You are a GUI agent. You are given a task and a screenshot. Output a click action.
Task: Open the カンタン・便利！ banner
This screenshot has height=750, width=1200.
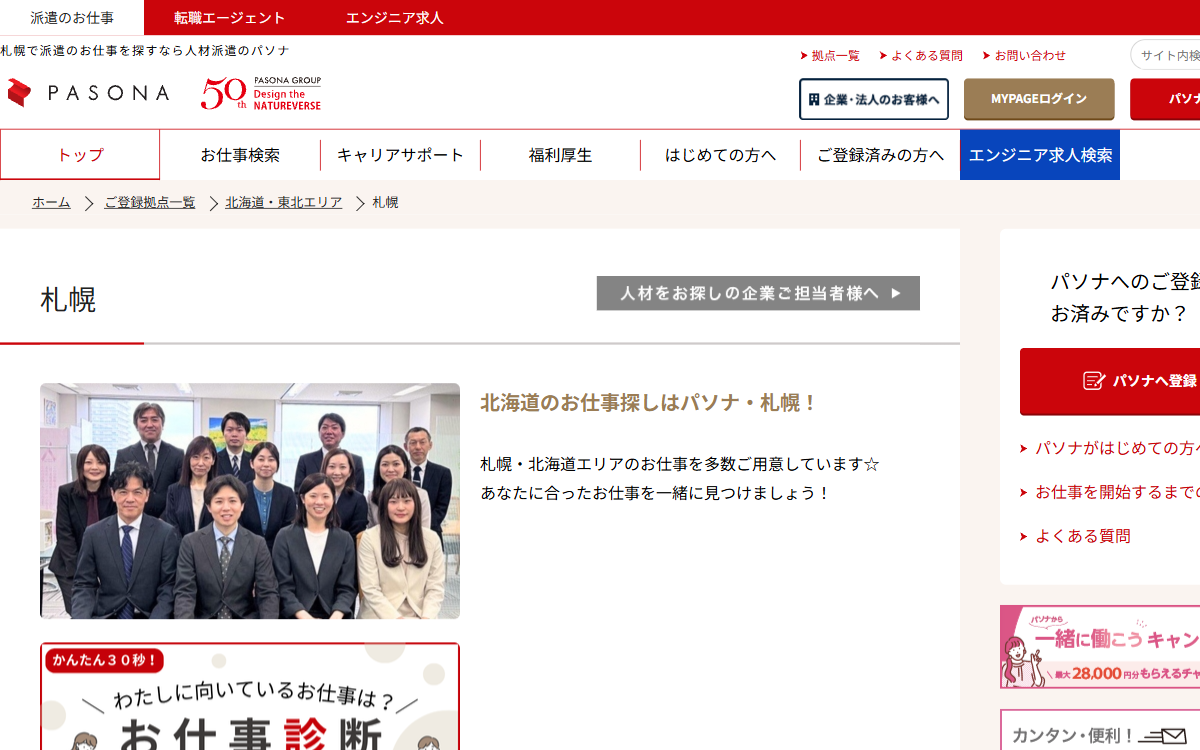pyautogui.click(x=1100, y=730)
